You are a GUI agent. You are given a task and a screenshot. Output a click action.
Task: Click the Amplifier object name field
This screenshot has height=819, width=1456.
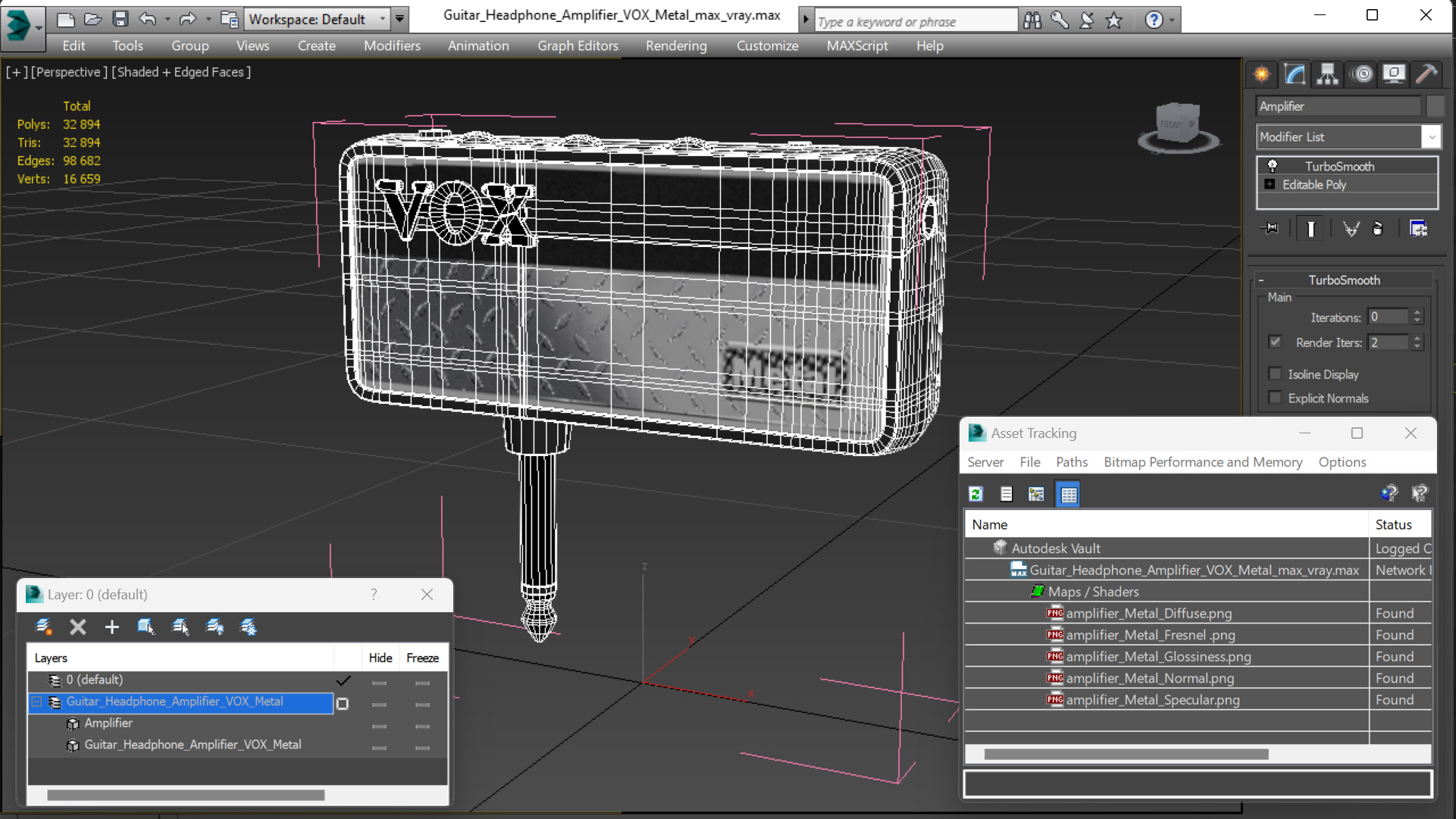pyautogui.click(x=1339, y=106)
